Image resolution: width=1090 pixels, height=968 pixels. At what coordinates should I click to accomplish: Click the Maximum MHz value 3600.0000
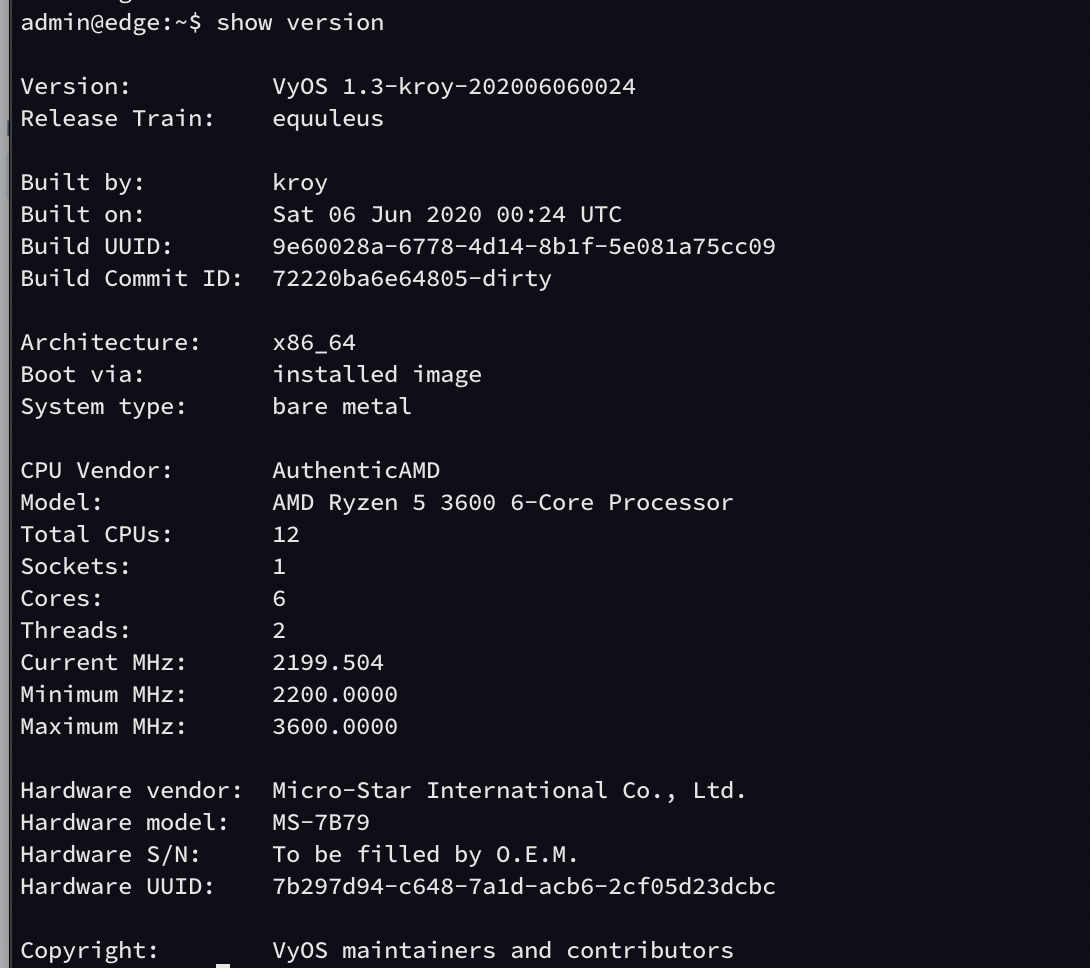[334, 726]
